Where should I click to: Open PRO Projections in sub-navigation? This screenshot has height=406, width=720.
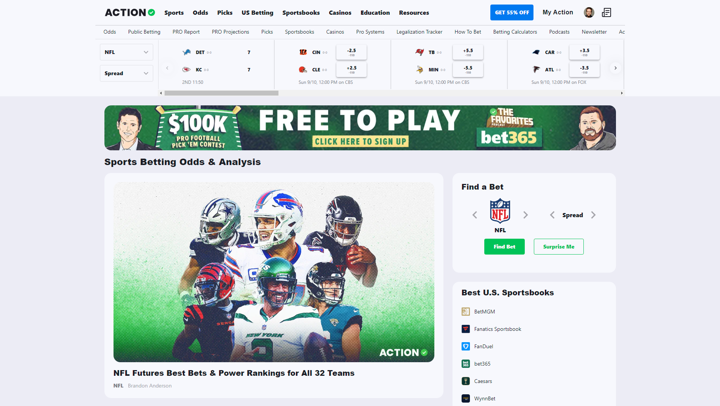pyautogui.click(x=230, y=32)
